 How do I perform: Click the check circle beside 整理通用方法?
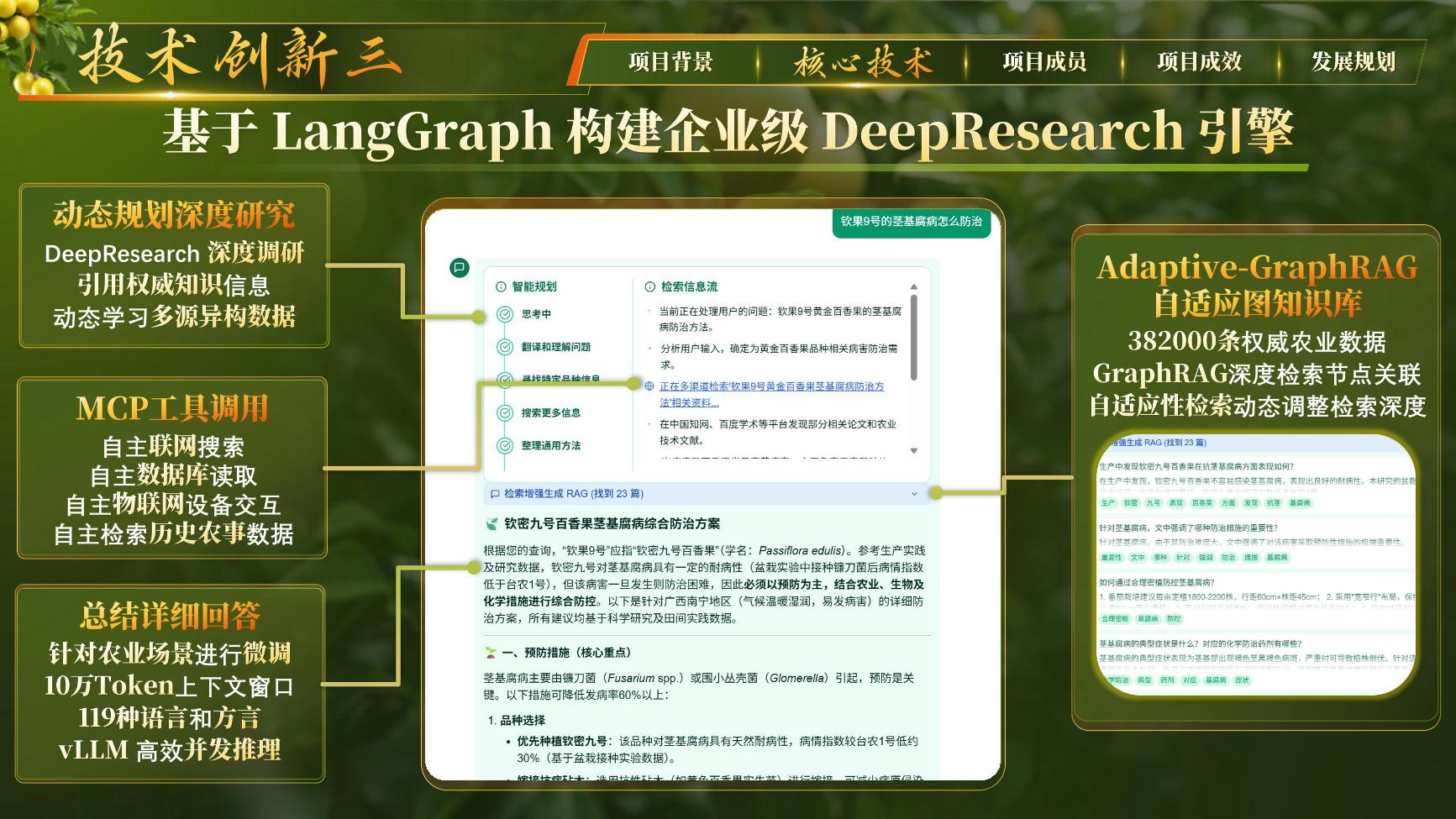tap(505, 445)
